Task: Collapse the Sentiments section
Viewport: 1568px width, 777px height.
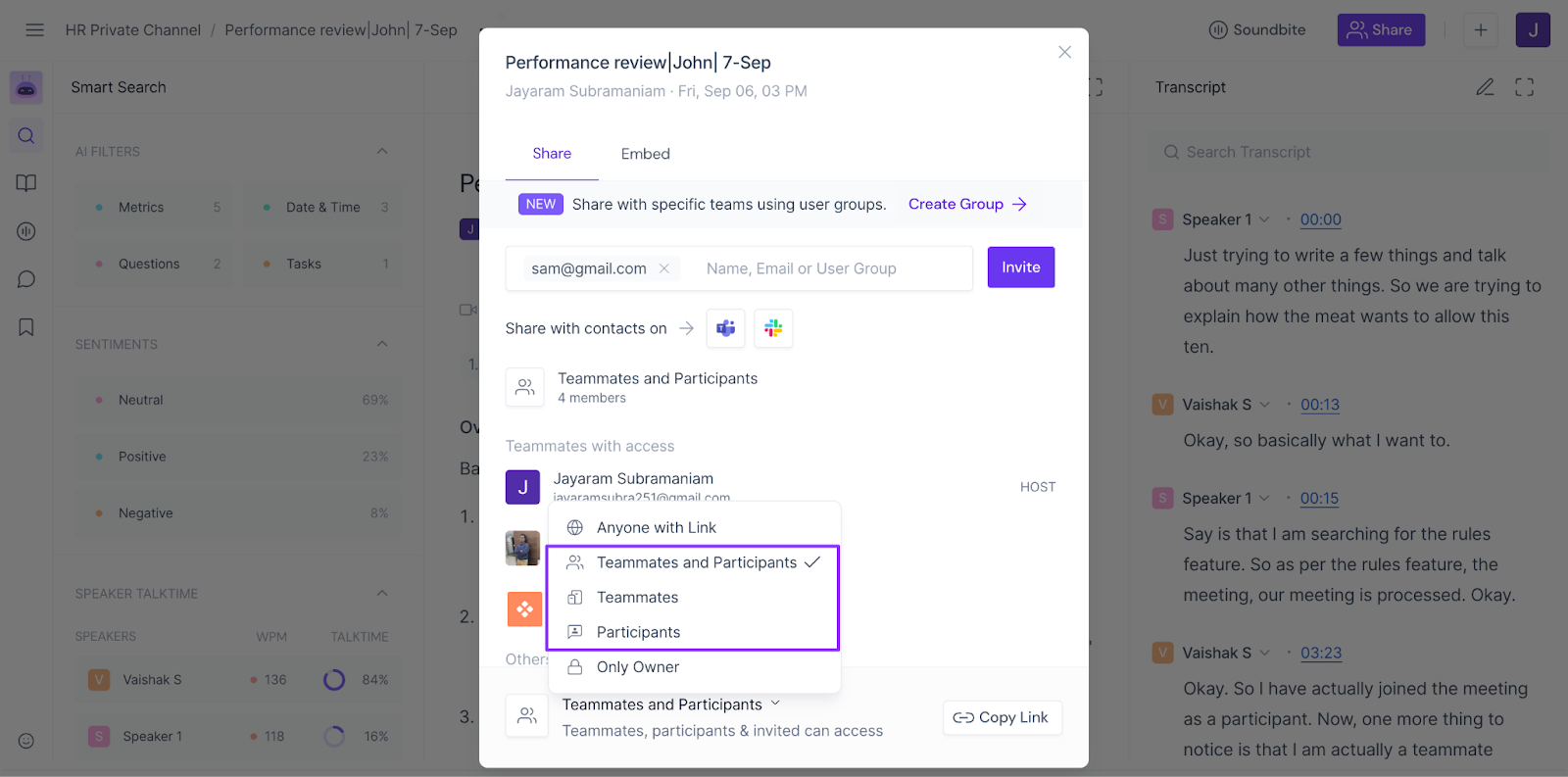Action: (x=382, y=344)
